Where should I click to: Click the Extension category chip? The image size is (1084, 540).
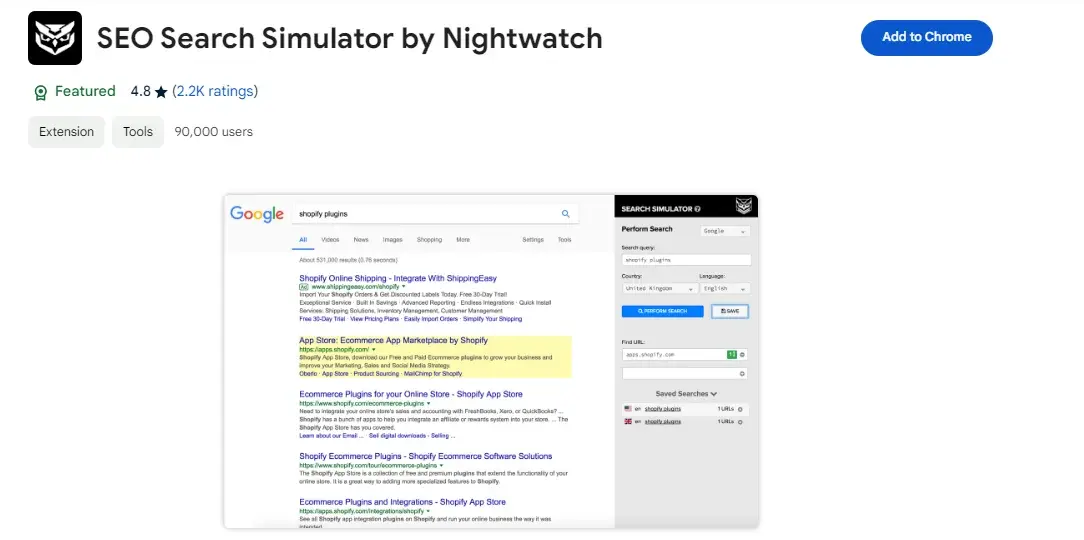66,132
